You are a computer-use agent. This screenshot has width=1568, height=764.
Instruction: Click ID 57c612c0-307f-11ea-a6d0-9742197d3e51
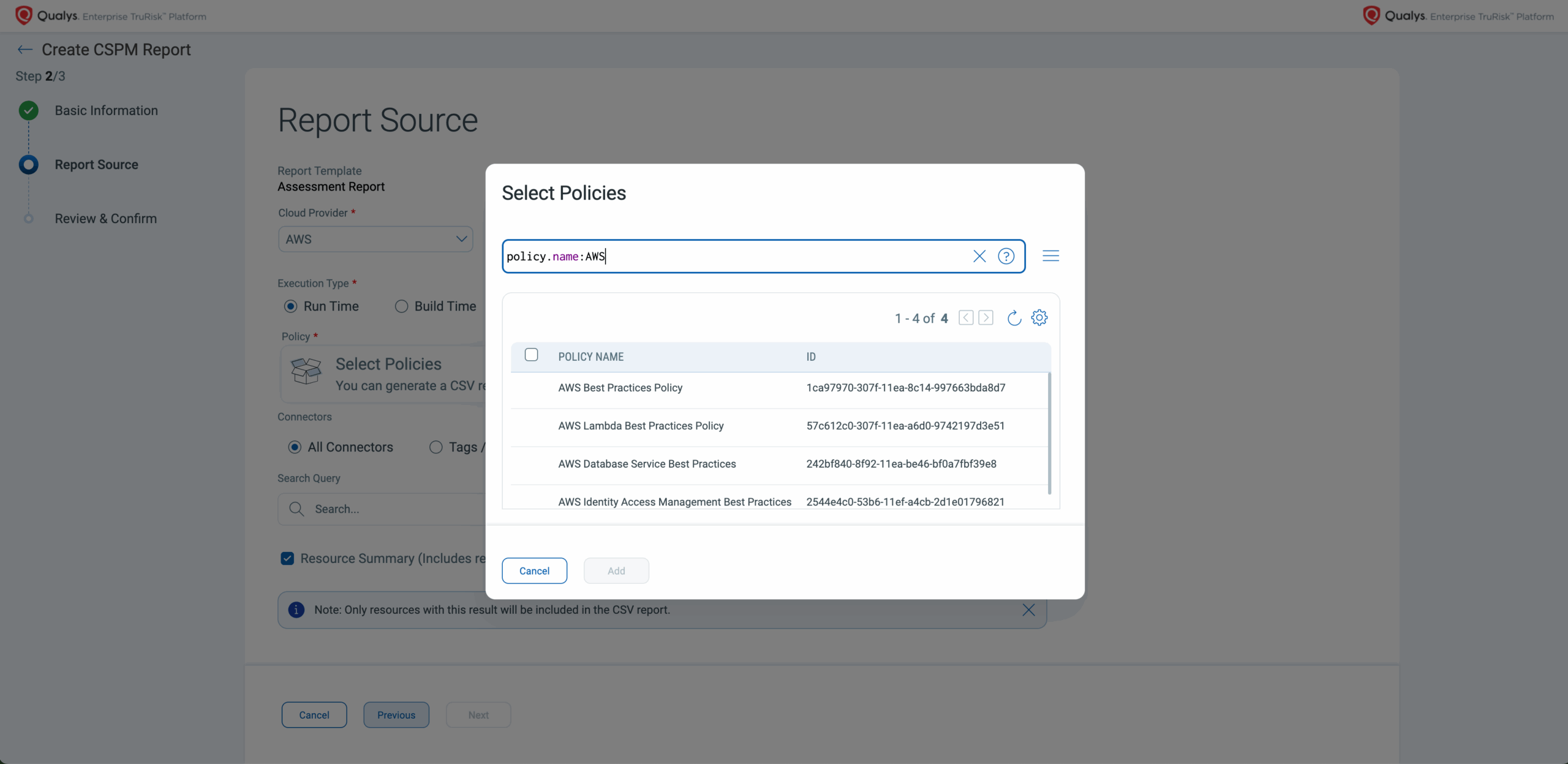[x=905, y=426]
